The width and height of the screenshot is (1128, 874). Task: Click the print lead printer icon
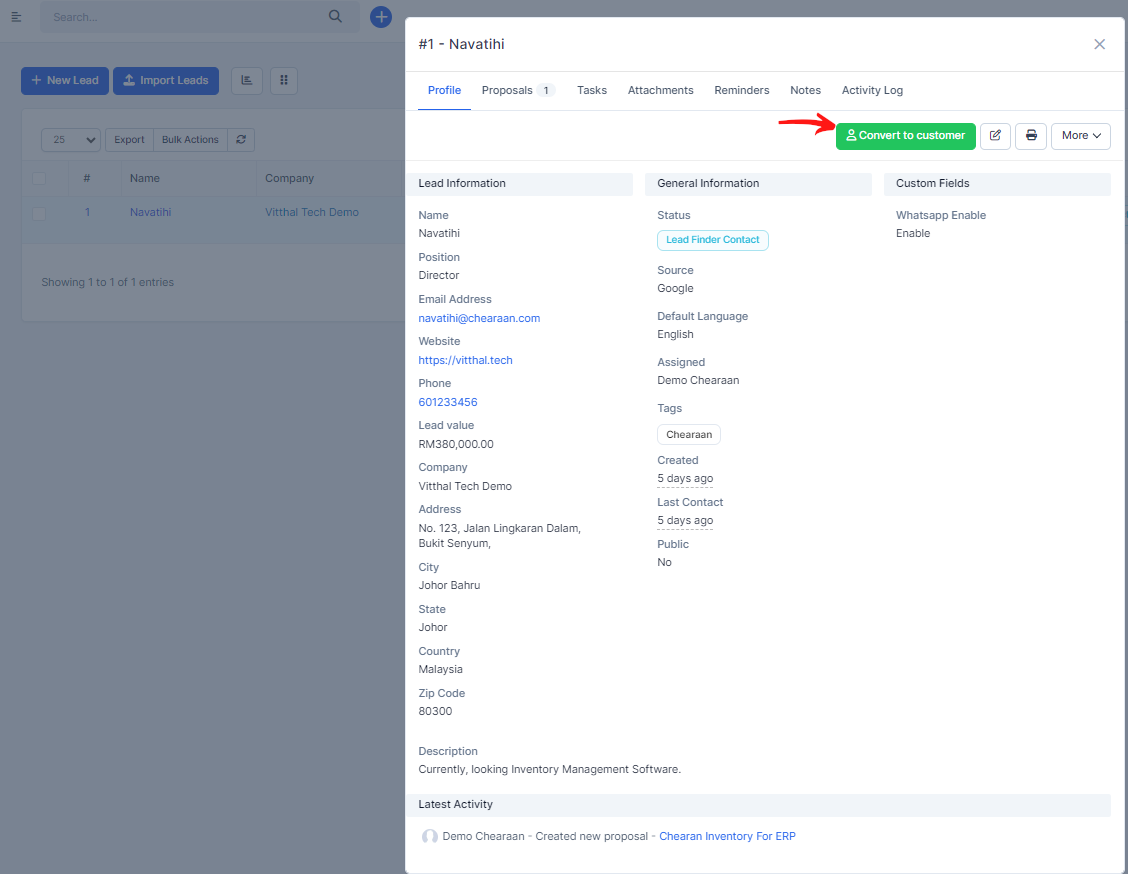(1031, 136)
